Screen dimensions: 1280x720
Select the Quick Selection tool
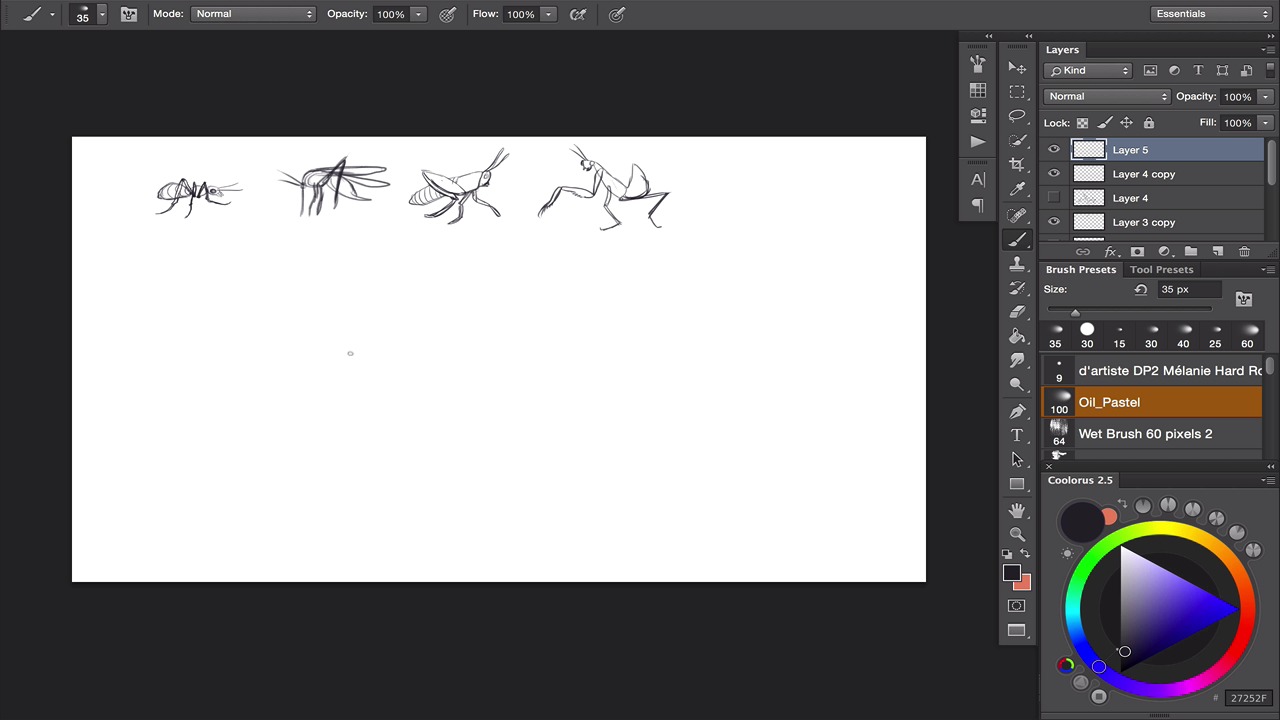(x=1017, y=140)
